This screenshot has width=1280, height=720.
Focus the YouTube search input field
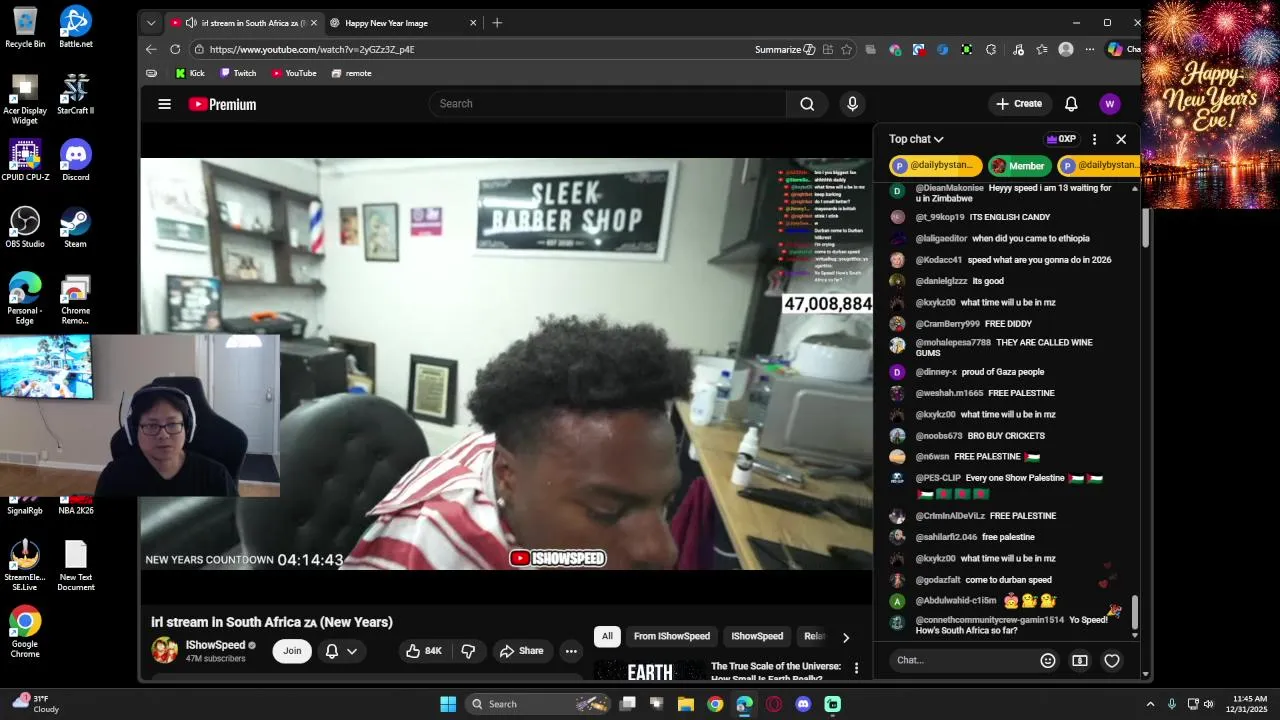(x=608, y=104)
